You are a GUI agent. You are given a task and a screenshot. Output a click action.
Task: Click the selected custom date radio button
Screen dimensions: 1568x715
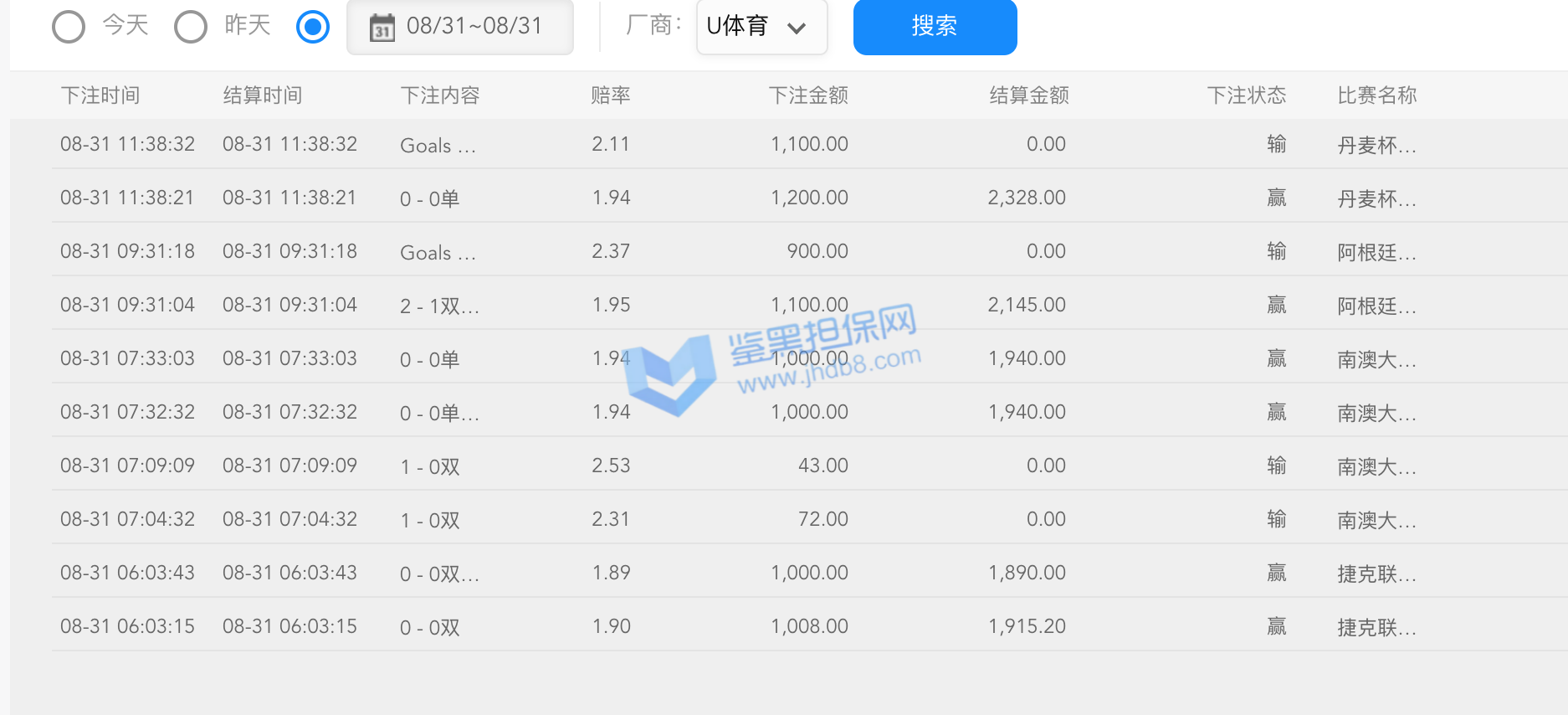313,27
